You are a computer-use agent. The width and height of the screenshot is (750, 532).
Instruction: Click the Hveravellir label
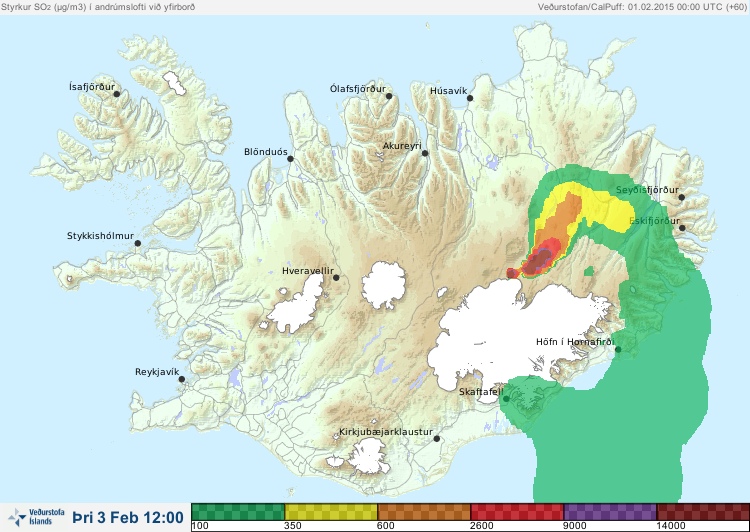(308, 271)
